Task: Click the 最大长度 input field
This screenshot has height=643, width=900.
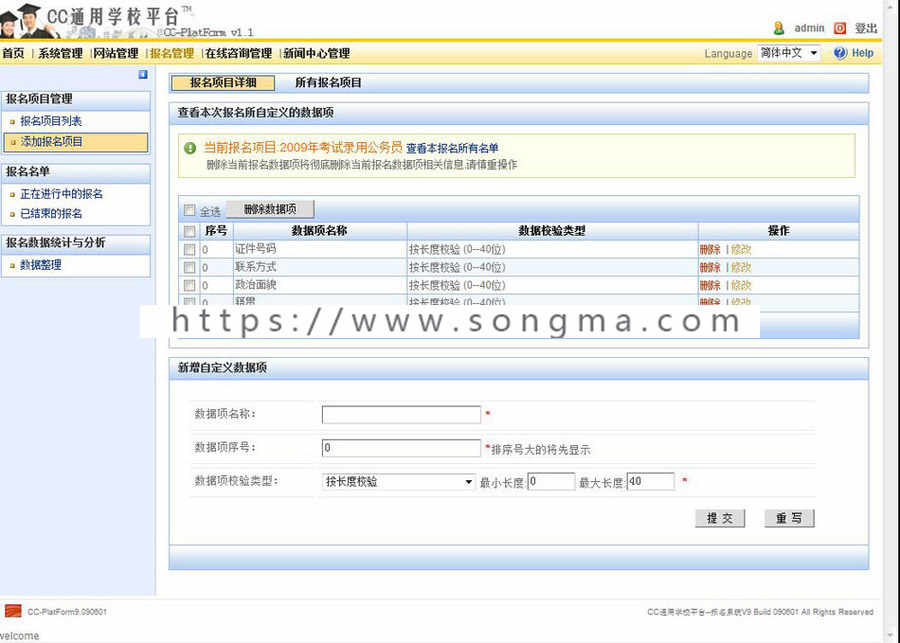Action: coord(651,481)
